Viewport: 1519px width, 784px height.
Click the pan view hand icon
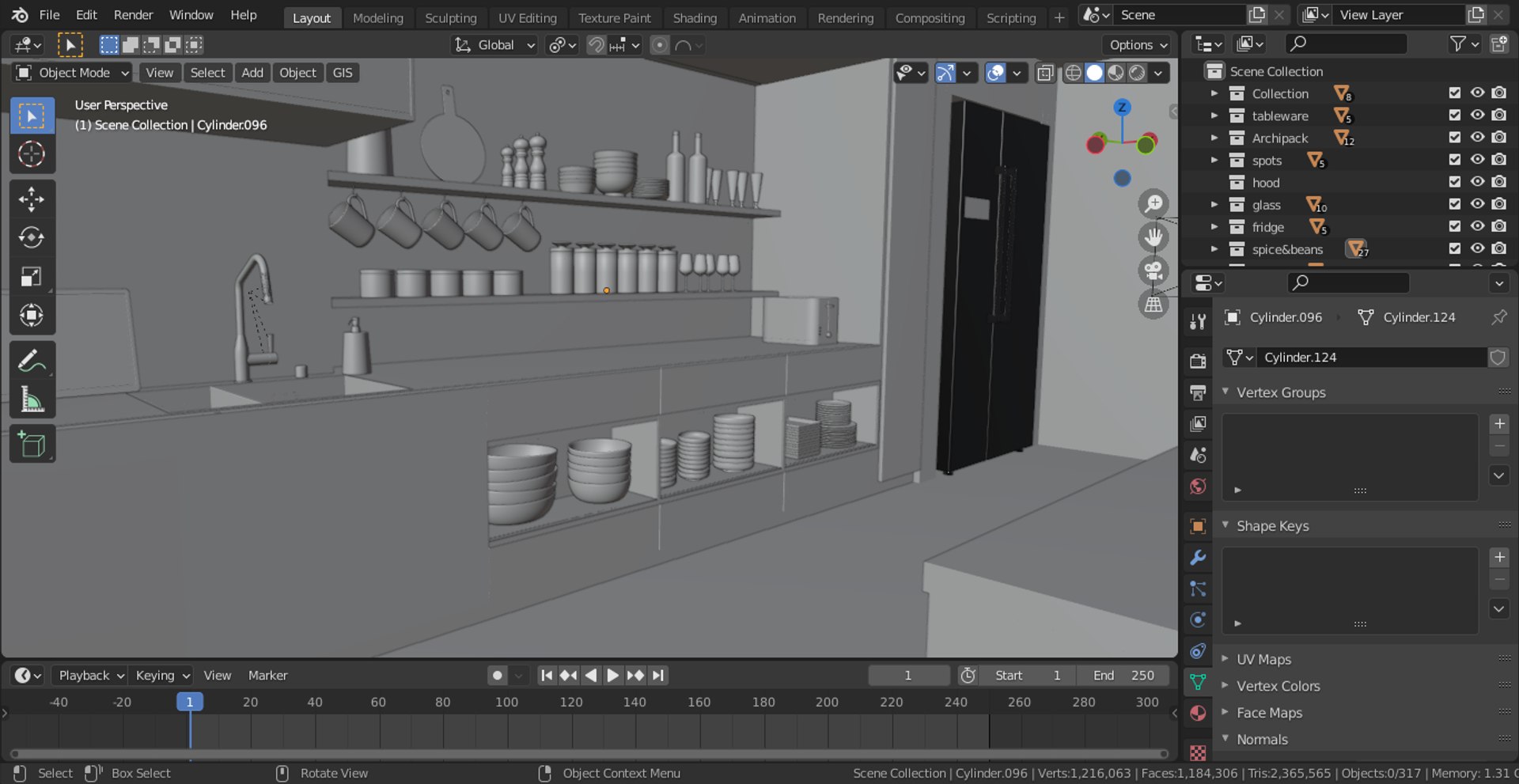click(x=1153, y=237)
